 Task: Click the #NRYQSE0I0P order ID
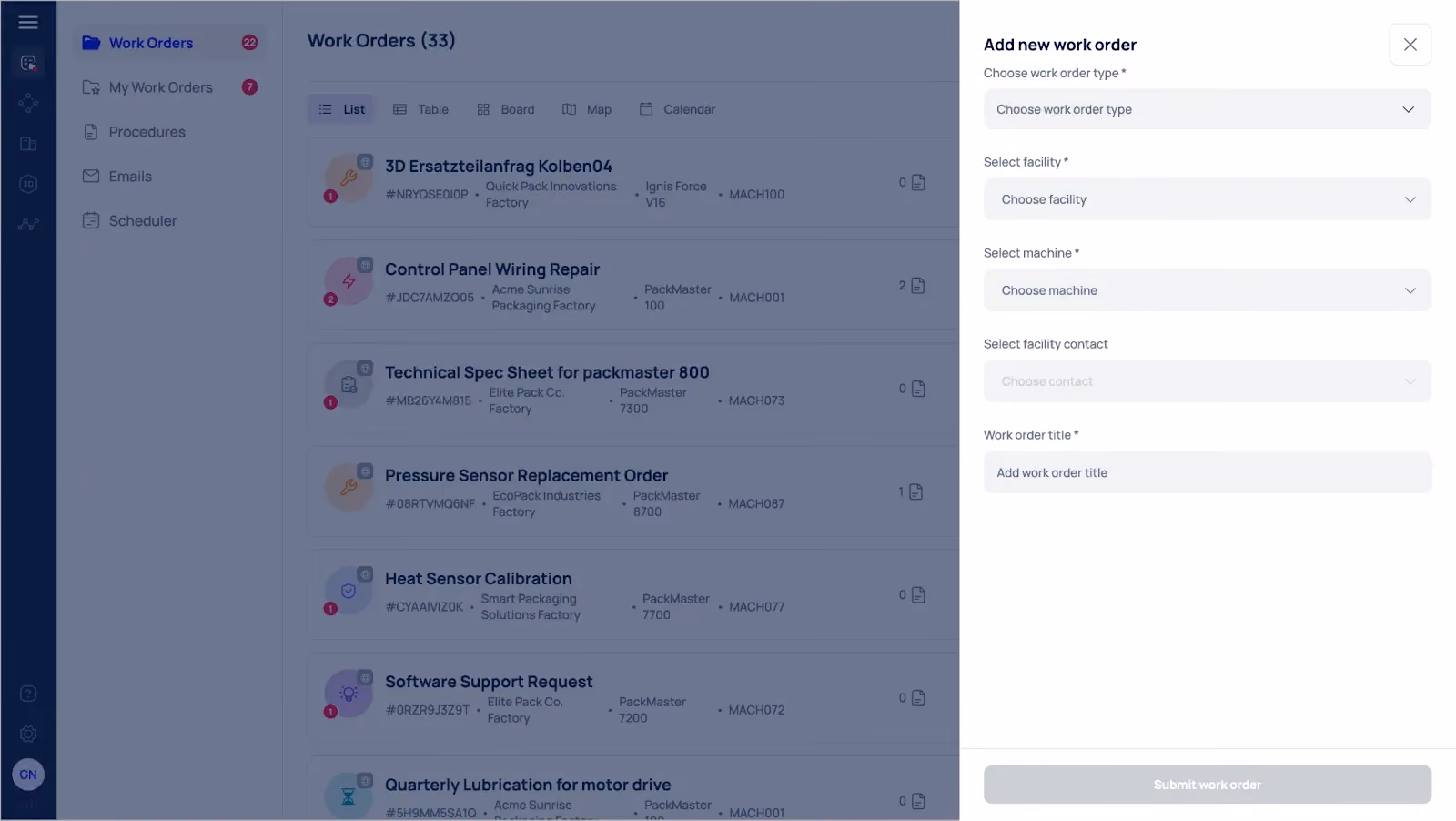pyautogui.click(x=427, y=195)
